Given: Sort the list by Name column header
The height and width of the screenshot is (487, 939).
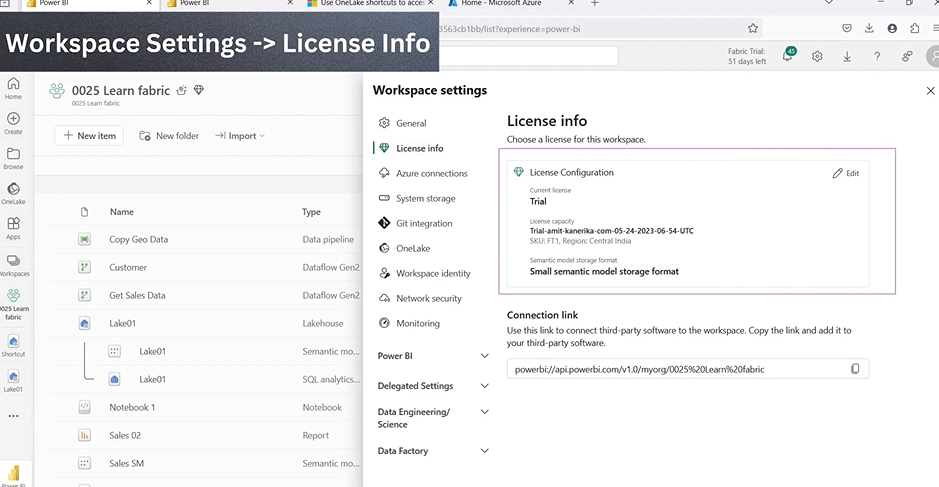Looking at the screenshot, I should [122, 211].
